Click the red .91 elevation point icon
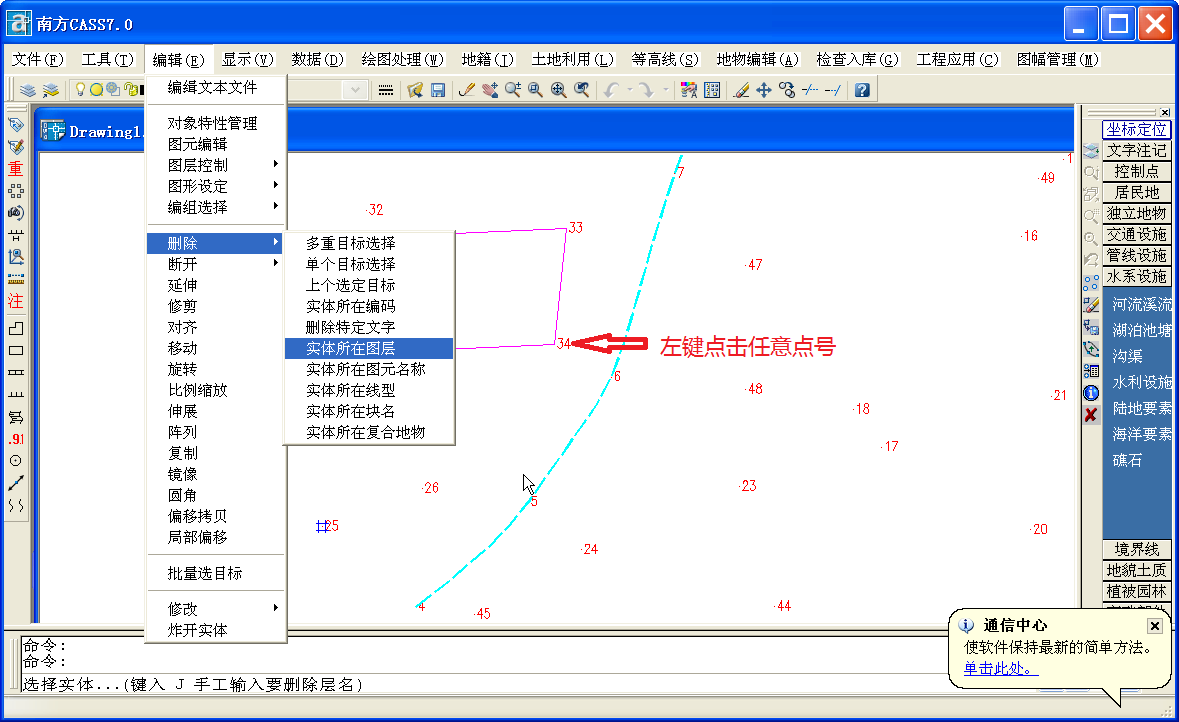 click(16, 438)
